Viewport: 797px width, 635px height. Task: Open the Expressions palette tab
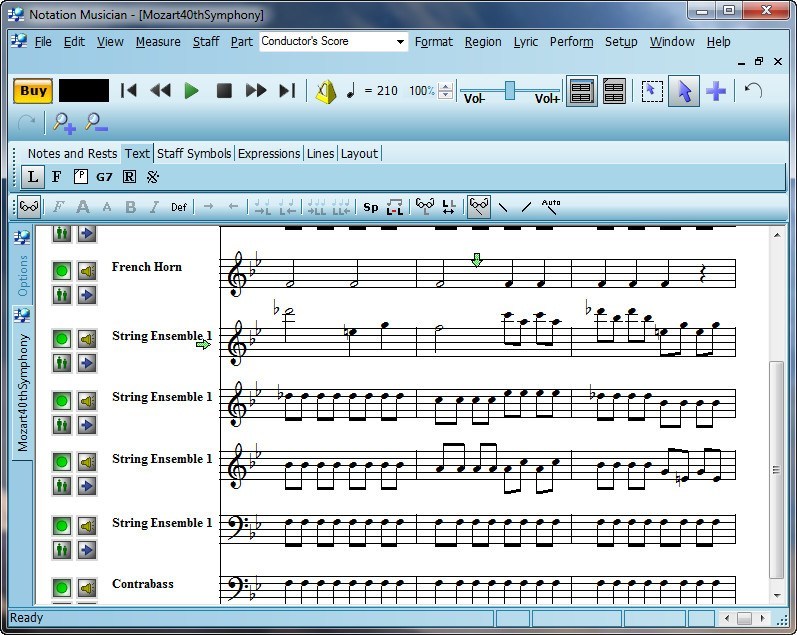pyautogui.click(x=269, y=154)
